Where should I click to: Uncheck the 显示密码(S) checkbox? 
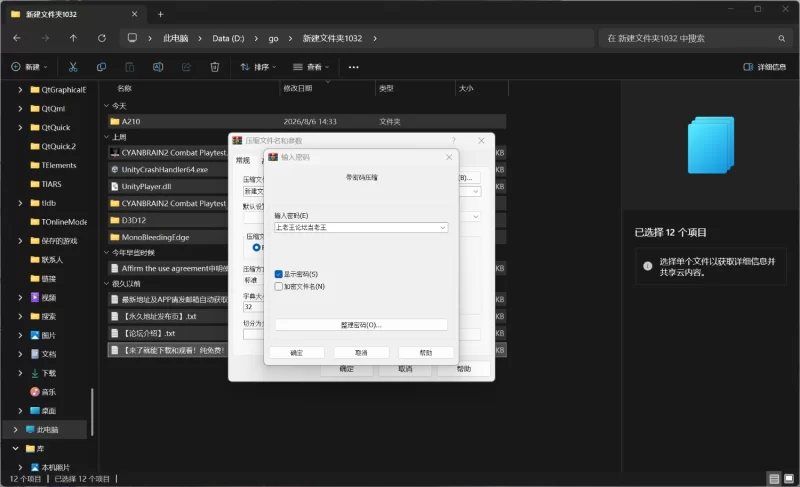coord(279,274)
